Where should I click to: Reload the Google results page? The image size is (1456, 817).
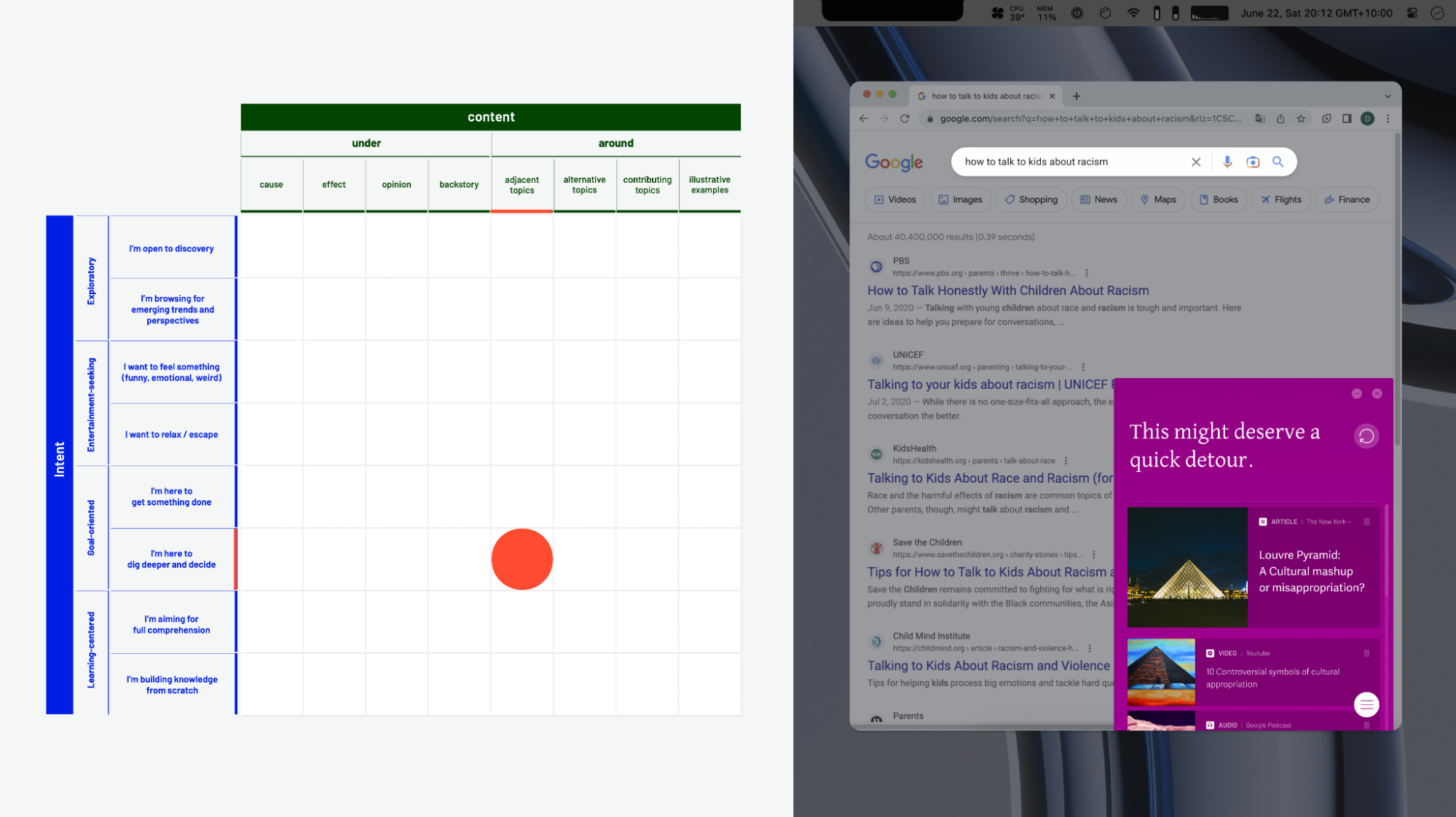point(905,119)
